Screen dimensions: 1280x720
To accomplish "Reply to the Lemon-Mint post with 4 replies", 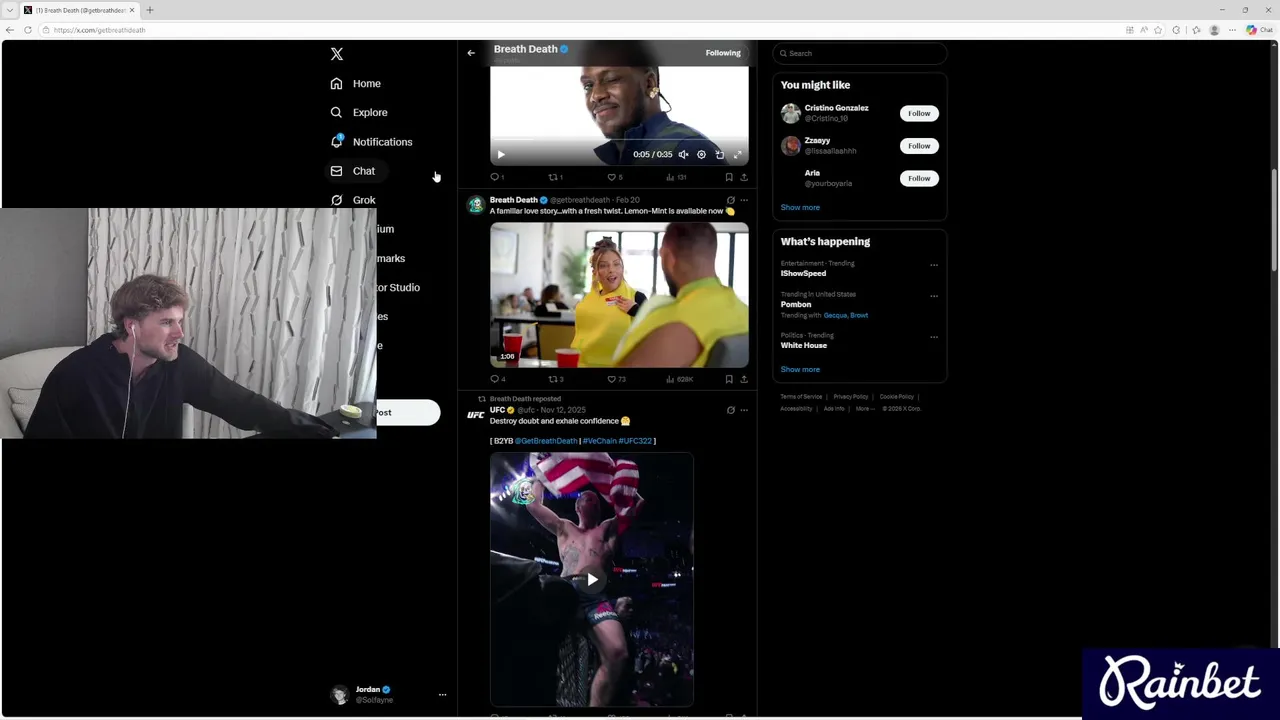I will pos(497,379).
